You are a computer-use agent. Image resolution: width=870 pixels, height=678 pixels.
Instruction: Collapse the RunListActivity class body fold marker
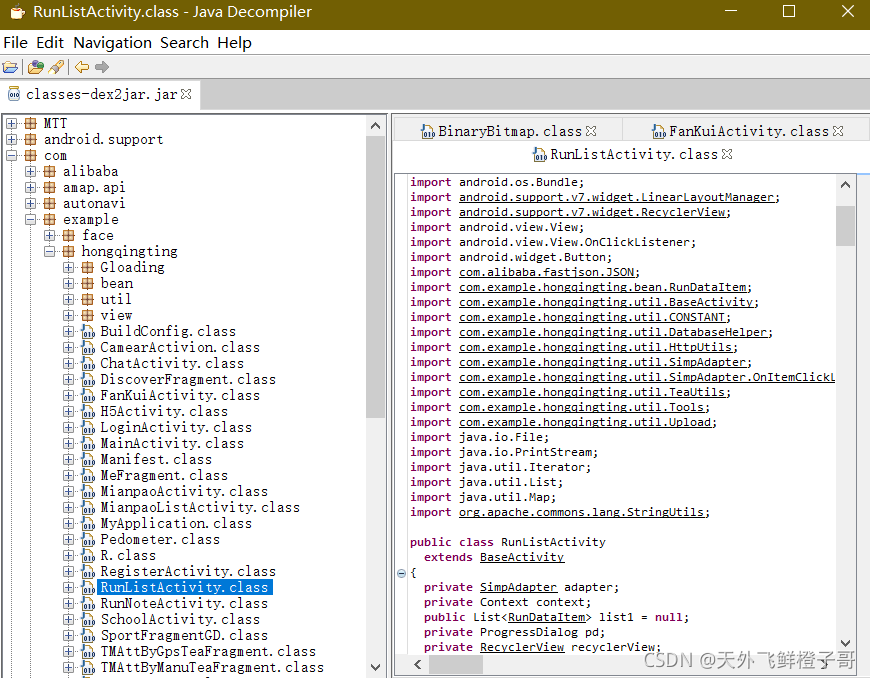402,573
